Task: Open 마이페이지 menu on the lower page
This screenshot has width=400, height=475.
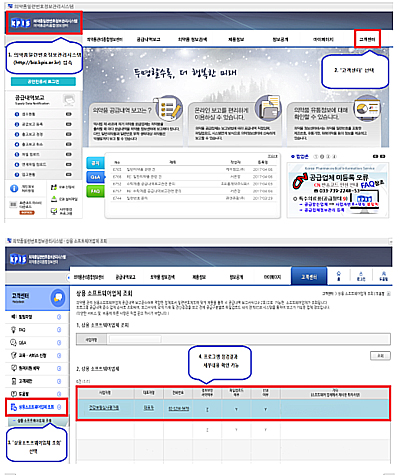Action: point(273,277)
